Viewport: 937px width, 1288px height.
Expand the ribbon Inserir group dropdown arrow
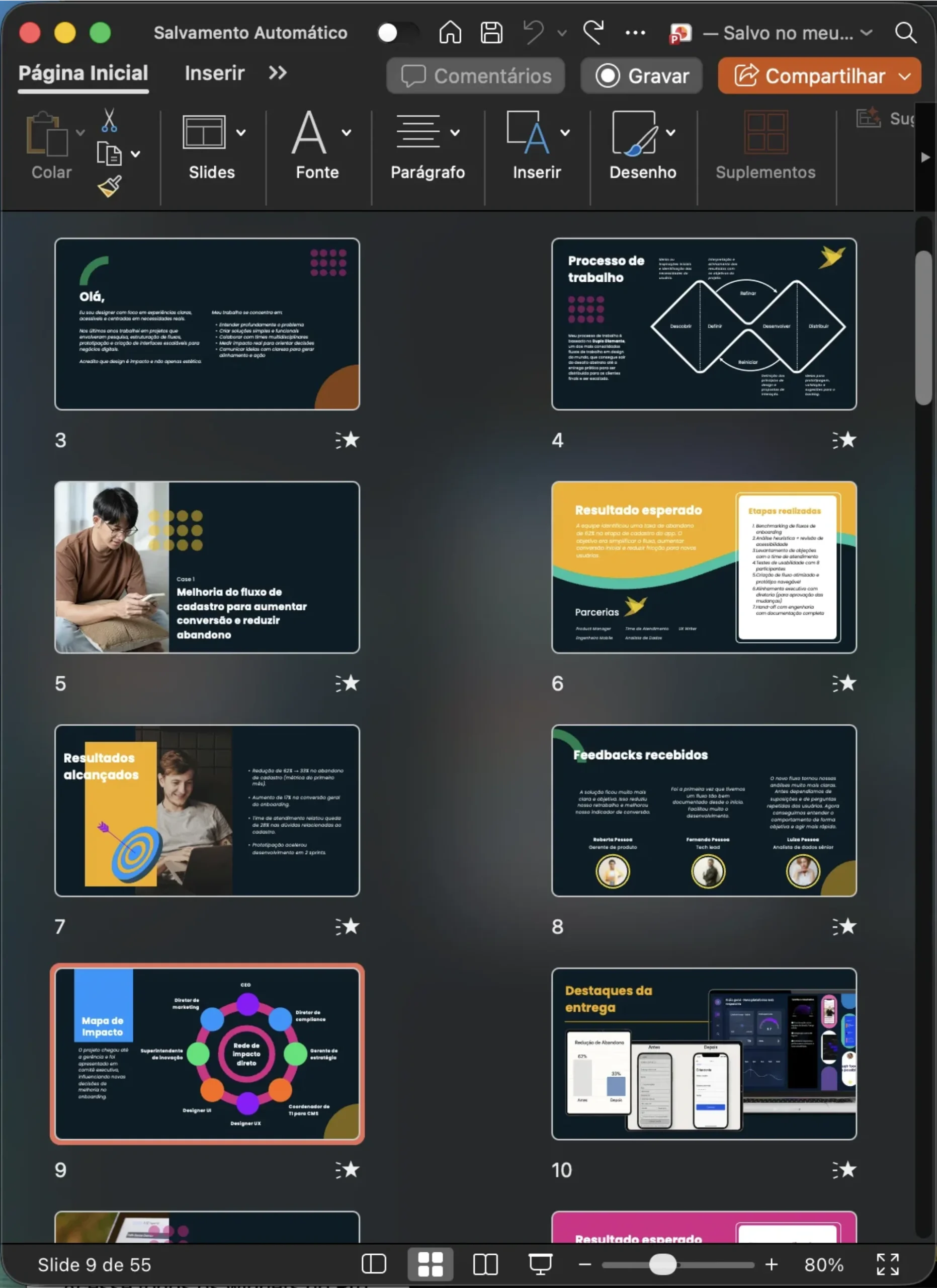coord(565,132)
